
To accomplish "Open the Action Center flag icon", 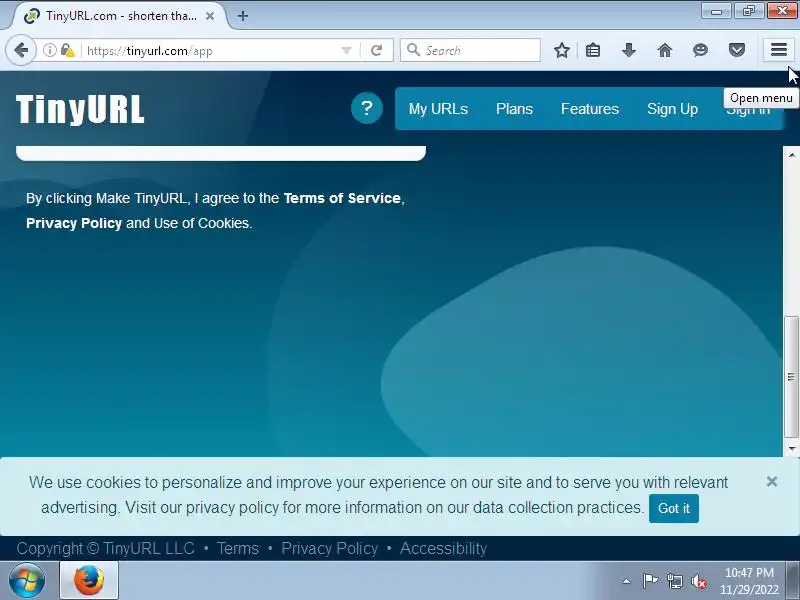I will [650, 581].
